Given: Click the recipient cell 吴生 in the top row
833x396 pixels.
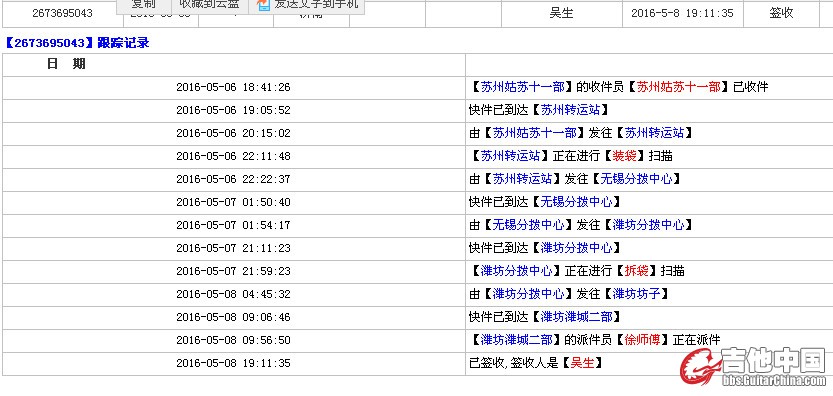Looking at the screenshot, I should pyautogui.click(x=562, y=13).
